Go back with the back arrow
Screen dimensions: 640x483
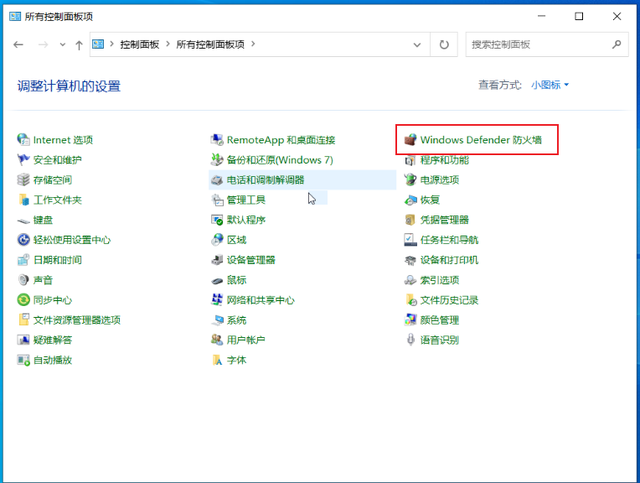click(18, 45)
